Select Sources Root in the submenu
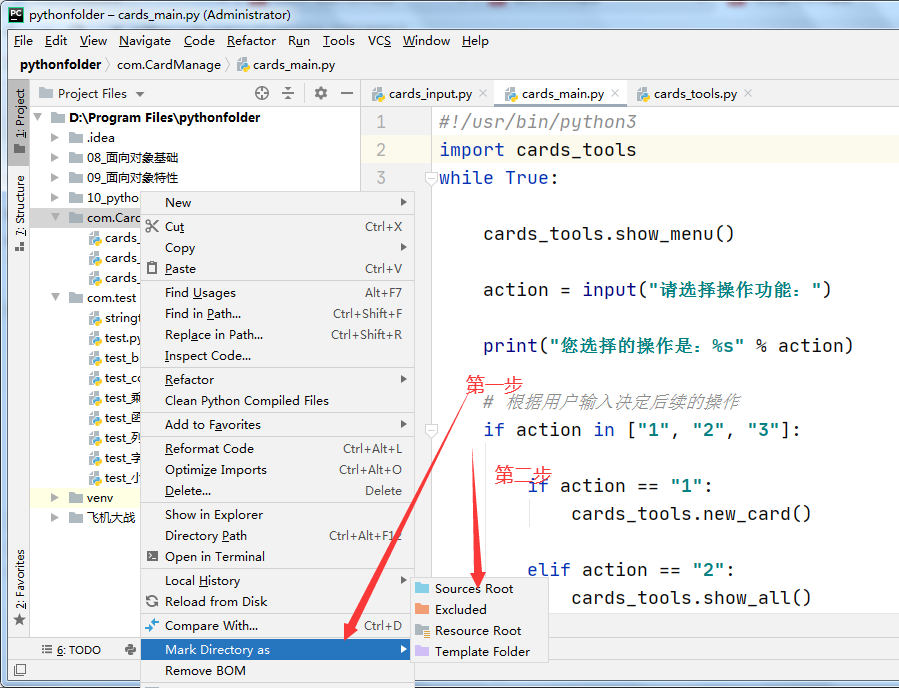899x688 pixels. click(x=479, y=588)
